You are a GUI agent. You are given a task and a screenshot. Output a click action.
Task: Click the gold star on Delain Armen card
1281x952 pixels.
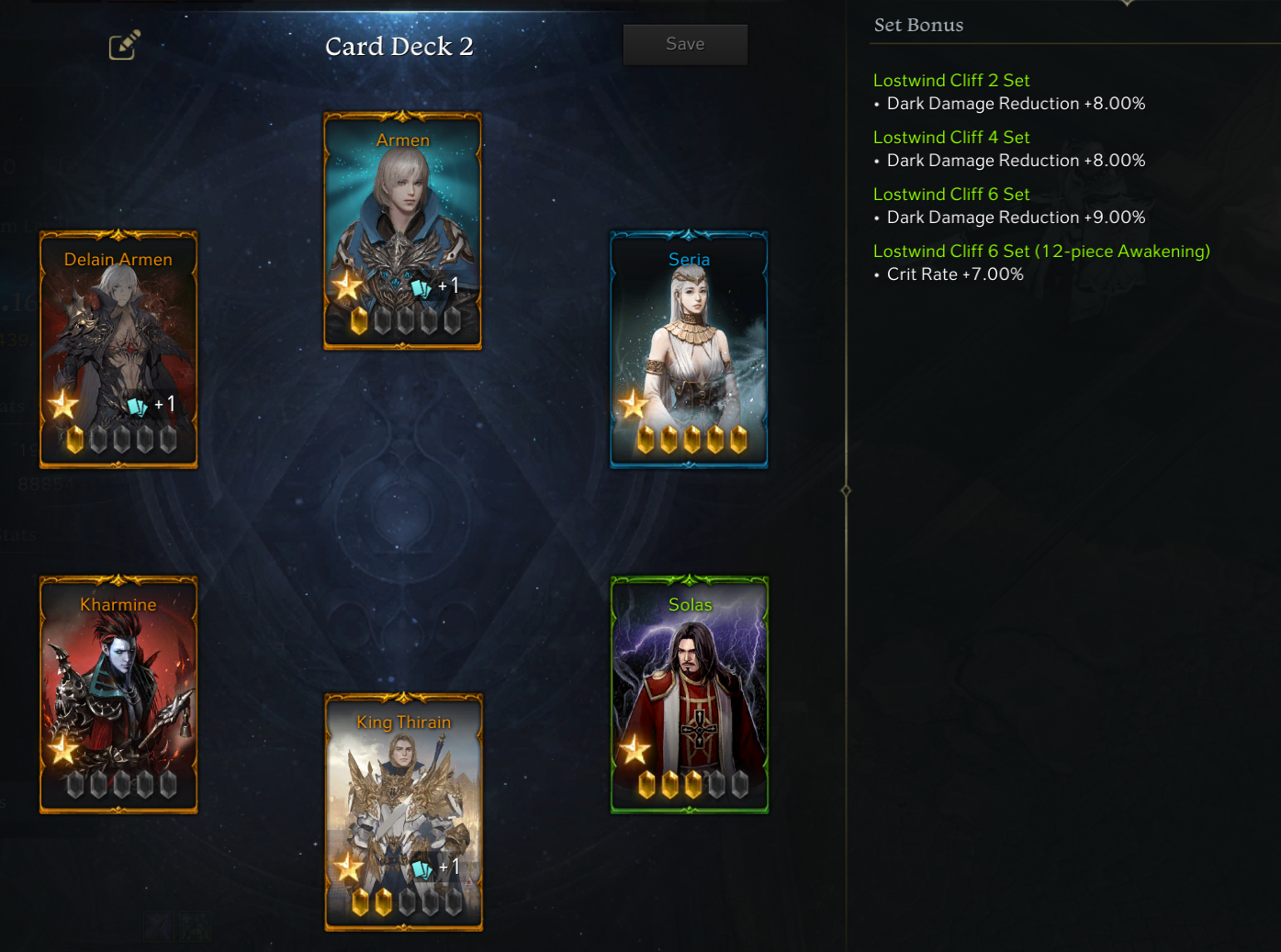63,404
